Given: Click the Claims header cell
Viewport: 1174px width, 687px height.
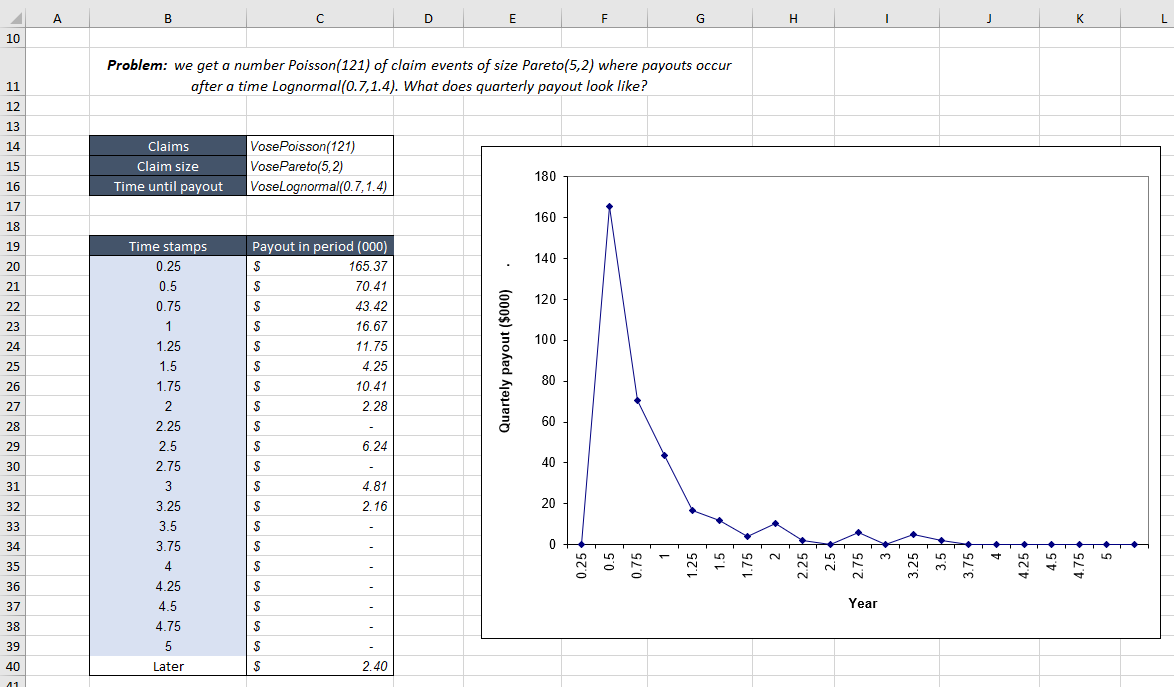Looking at the screenshot, I should pyautogui.click(x=167, y=146).
